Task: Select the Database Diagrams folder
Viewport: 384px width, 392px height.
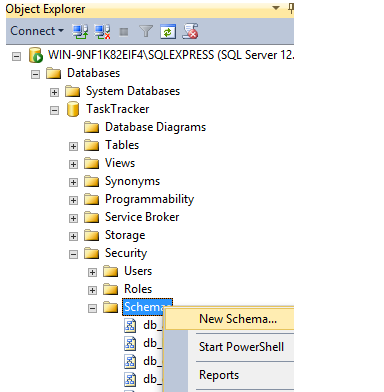Action: tap(155, 127)
